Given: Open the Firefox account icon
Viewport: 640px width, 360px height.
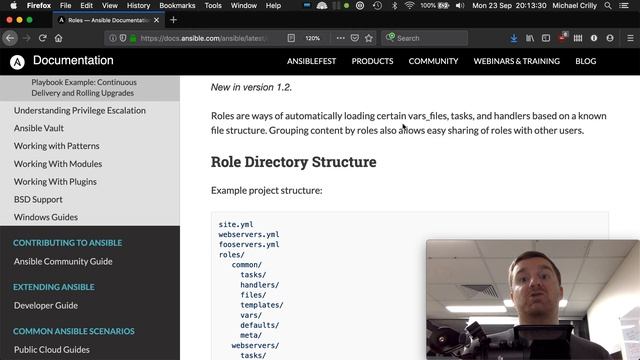Looking at the screenshot, I should point(610,38).
